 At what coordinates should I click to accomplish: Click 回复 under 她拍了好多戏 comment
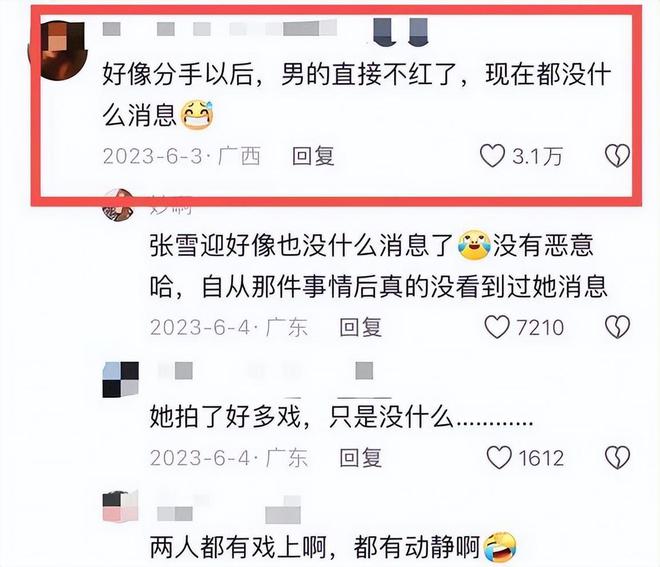361,458
